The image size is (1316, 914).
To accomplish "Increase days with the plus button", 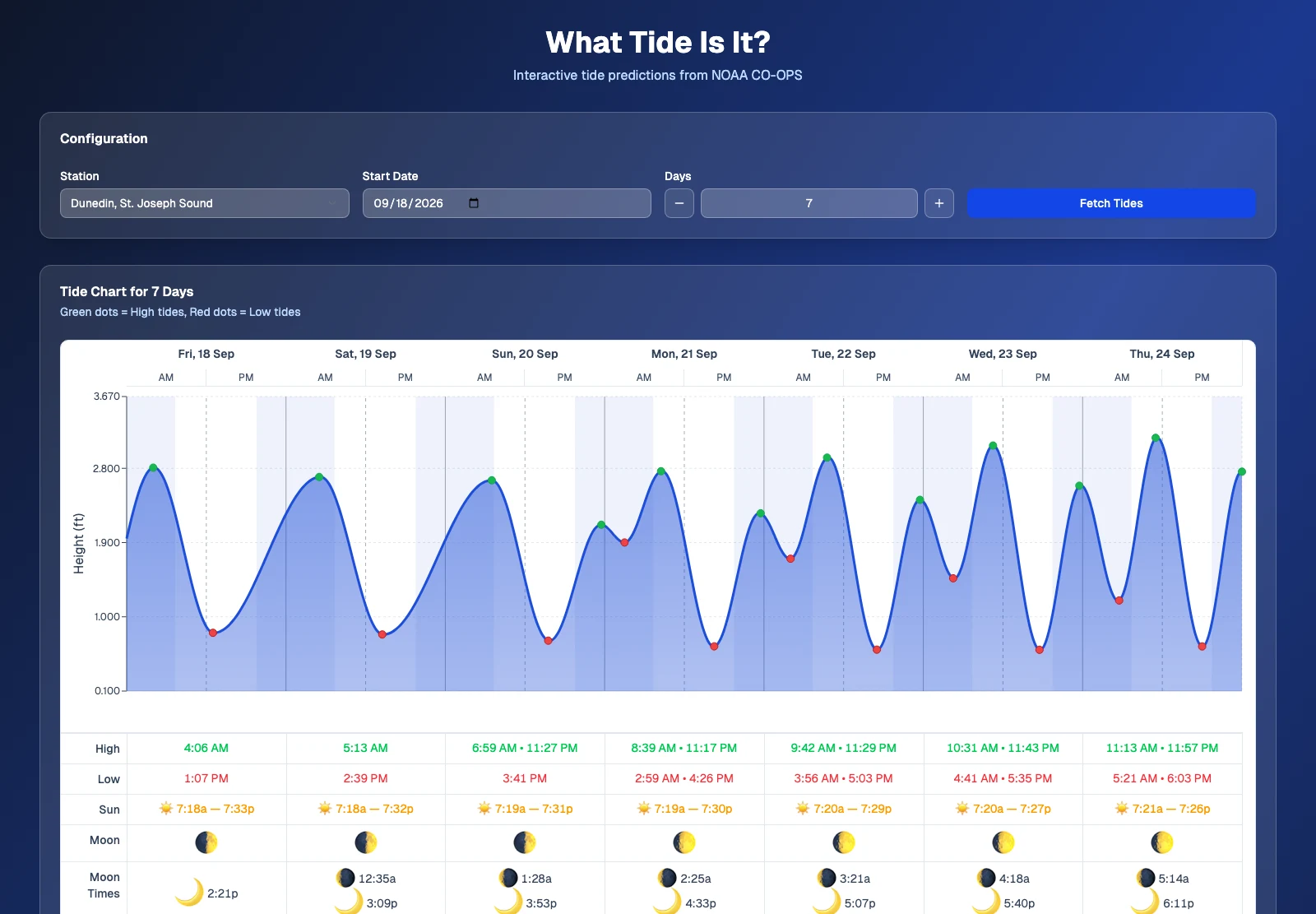I will 939,203.
